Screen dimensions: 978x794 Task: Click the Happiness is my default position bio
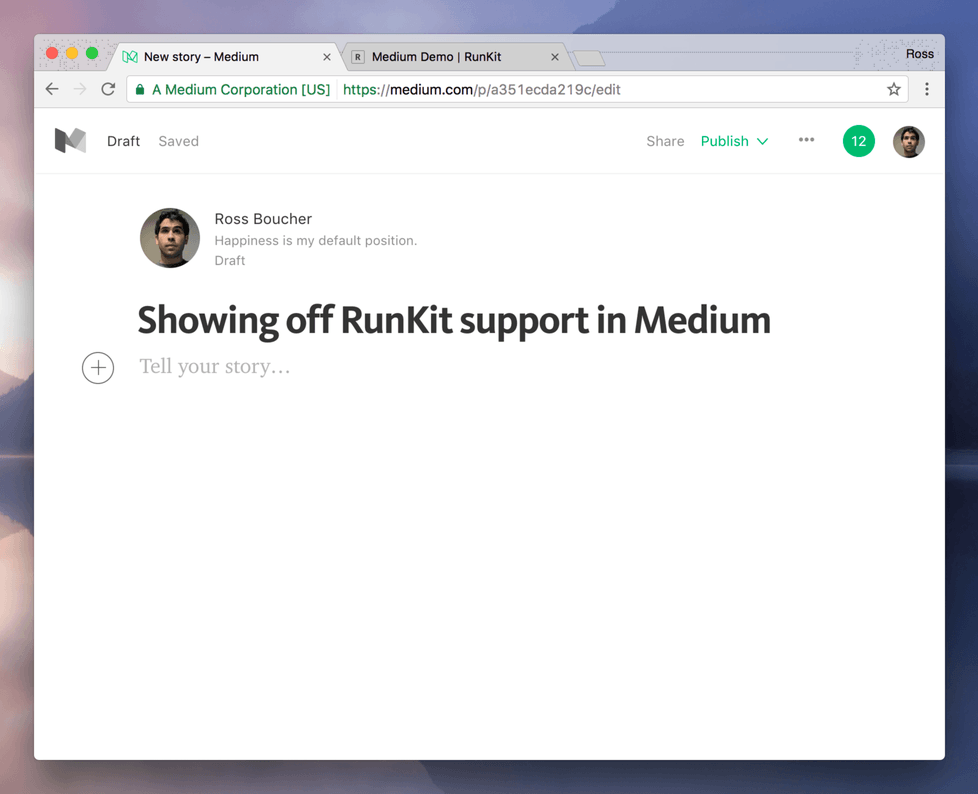pos(316,240)
